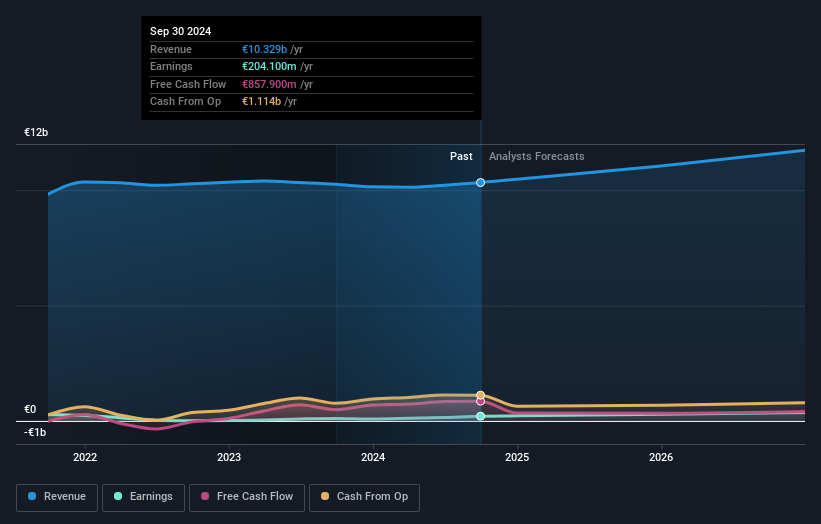Click the -€1b y-axis label
The image size is (821, 524).
click(x=35, y=432)
